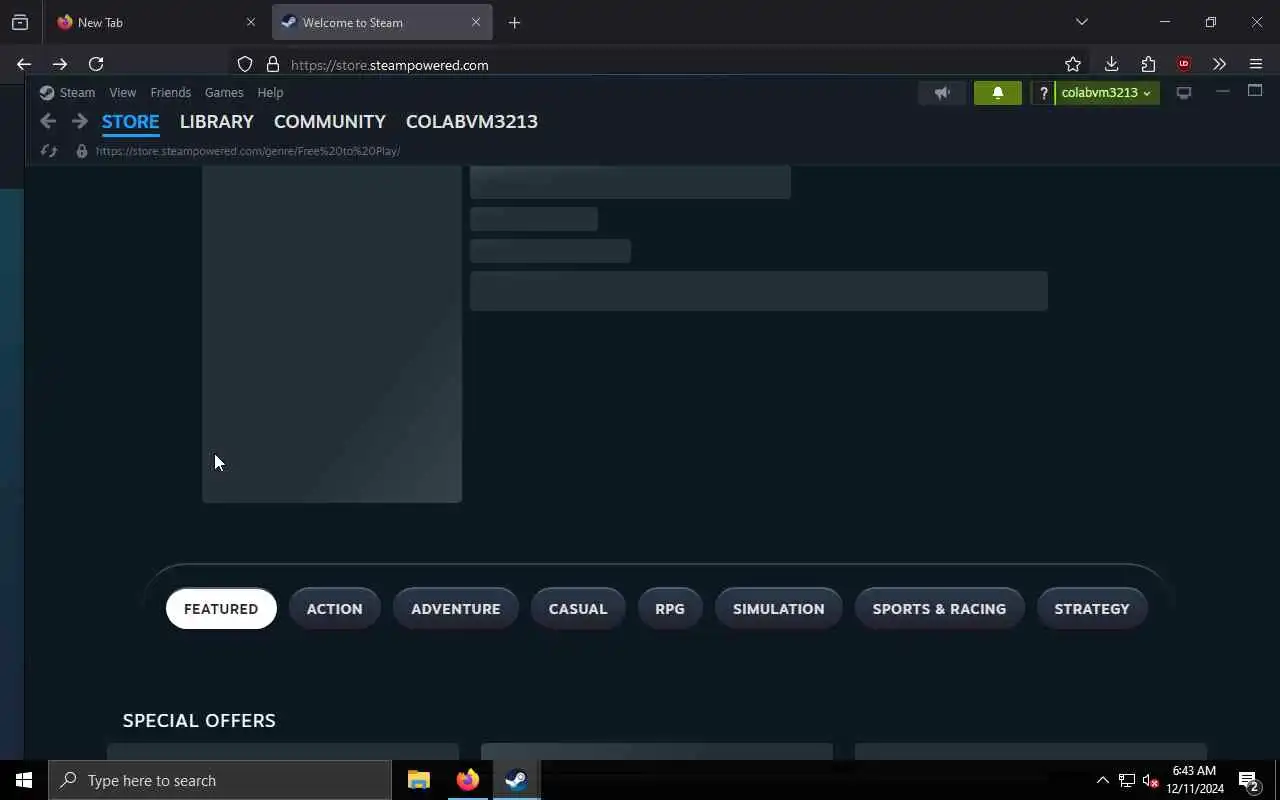Click the taskbar clock and date

click(x=1195, y=780)
